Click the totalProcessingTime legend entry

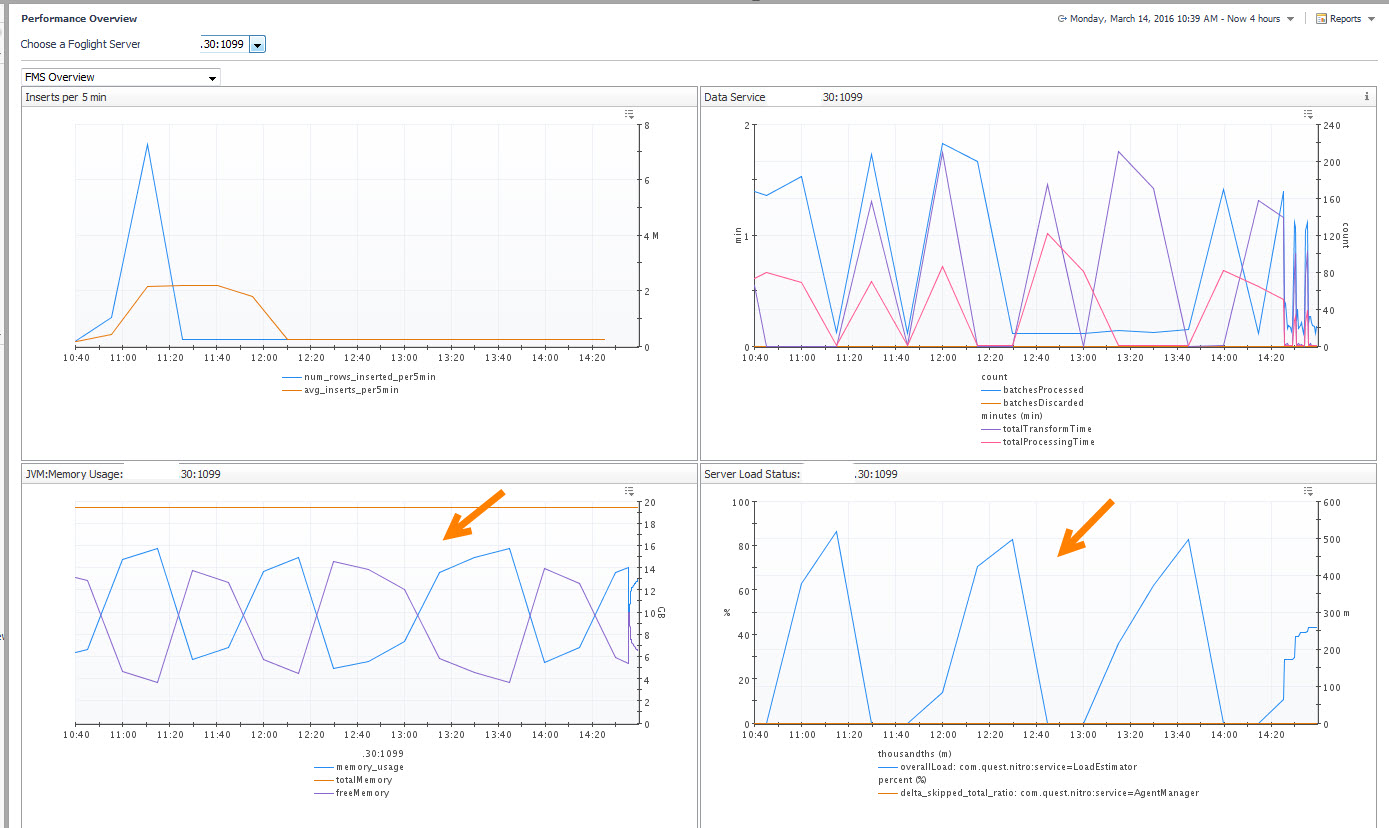[x=1037, y=441]
